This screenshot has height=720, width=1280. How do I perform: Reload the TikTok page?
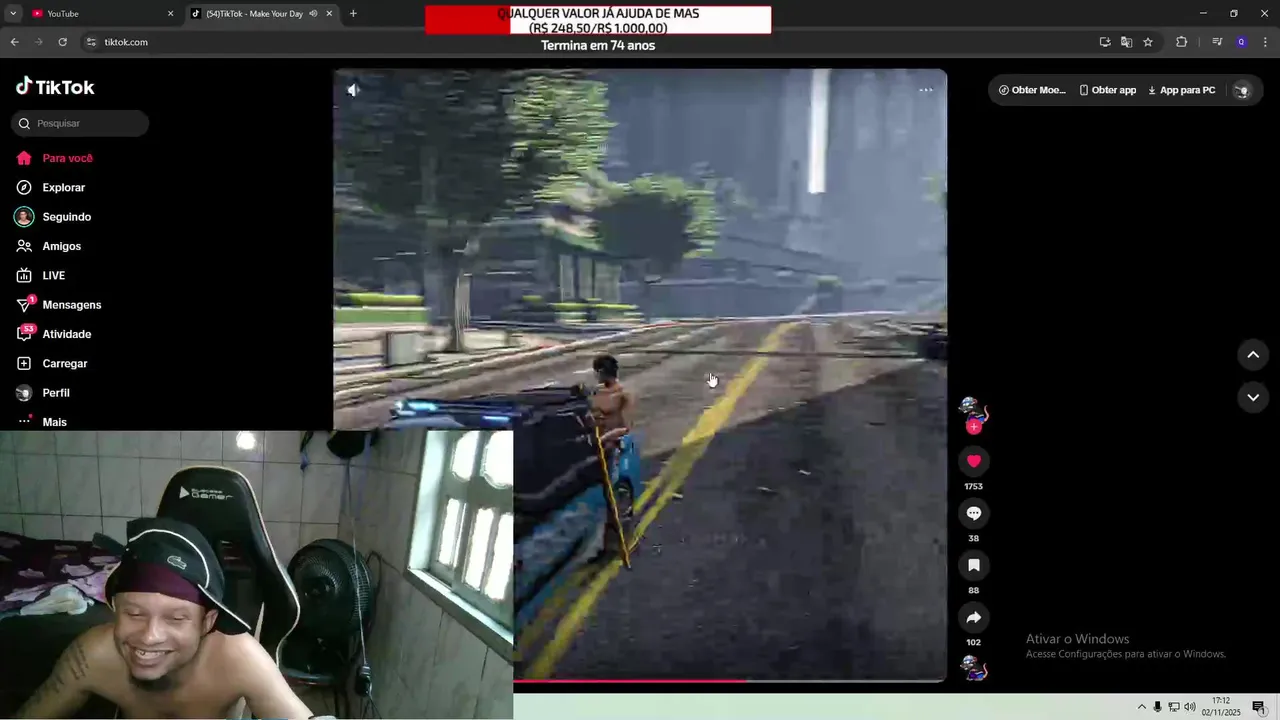[x=62, y=42]
